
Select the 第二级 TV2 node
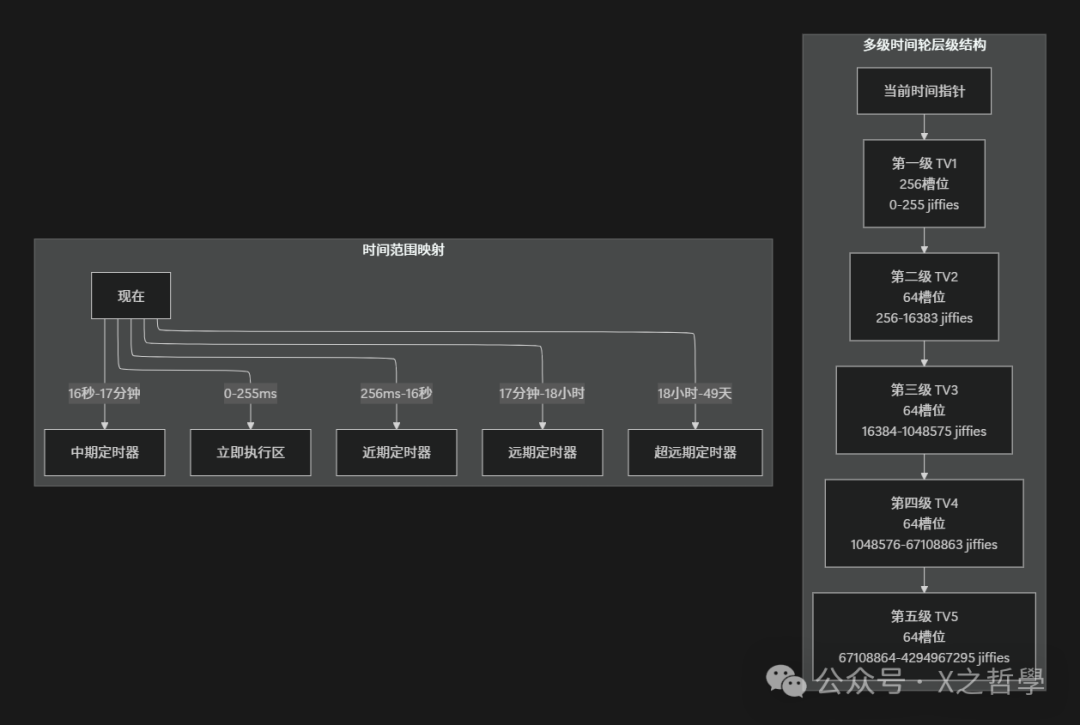click(924, 297)
